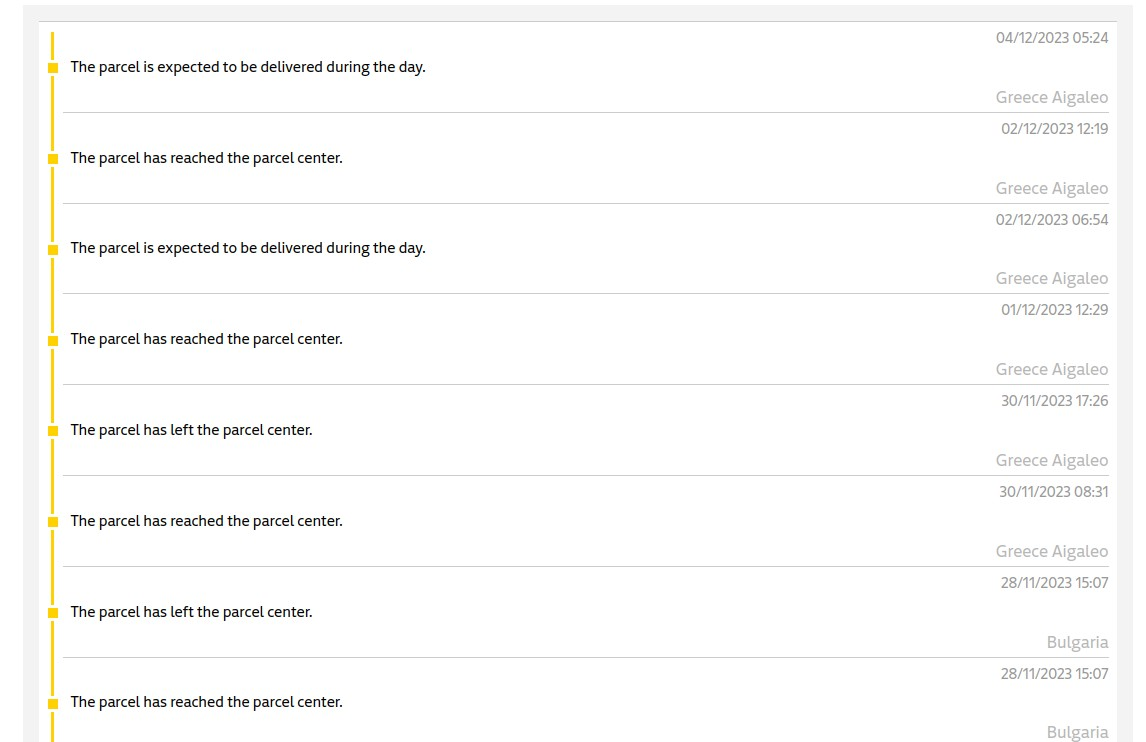Select the marker for the 30/11/2023 08:31 event
This screenshot has height=742, width=1146.
pyautogui.click(x=53, y=521)
